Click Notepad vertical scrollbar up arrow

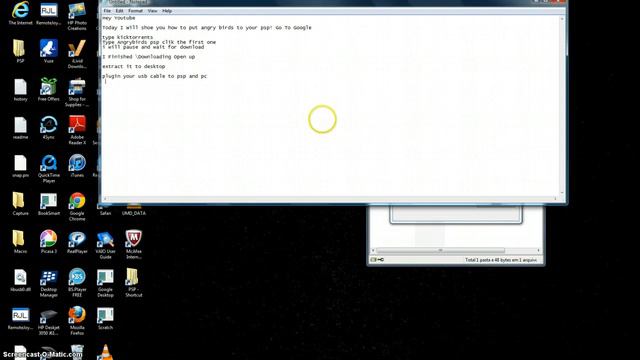pos(562,19)
